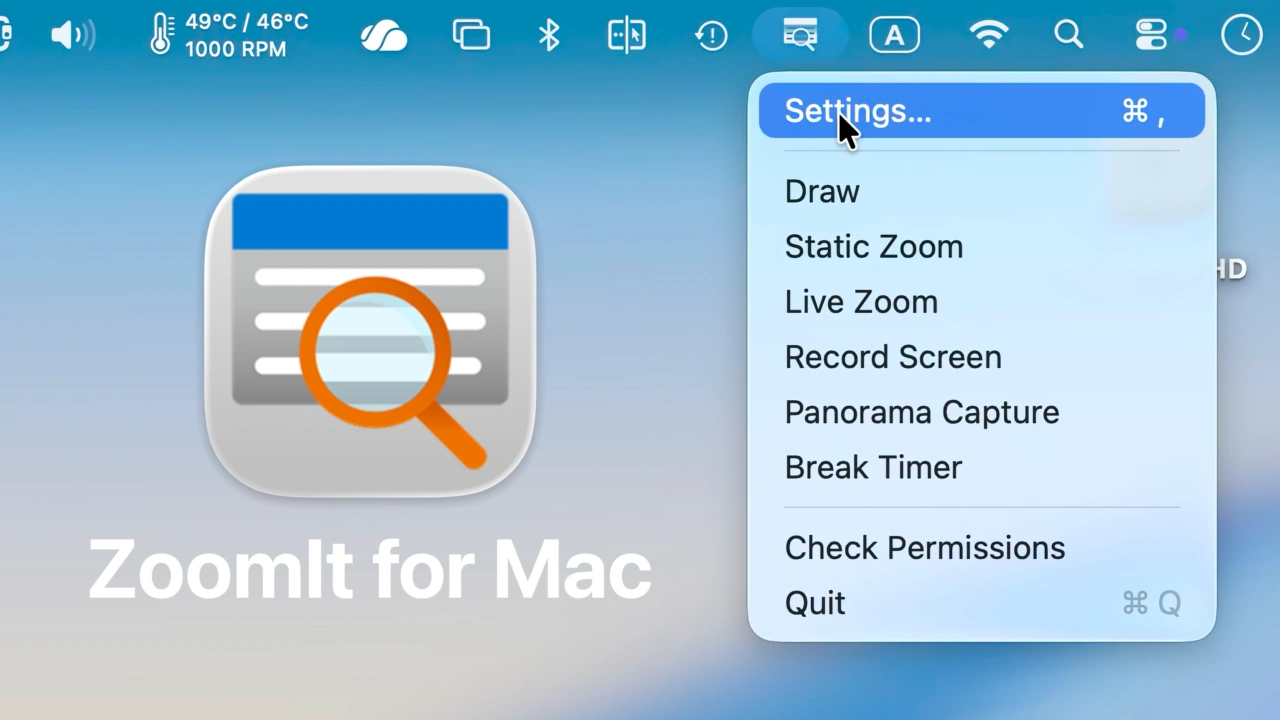Click the volume speaker icon
Screen dimensions: 1280x720
click(73, 36)
